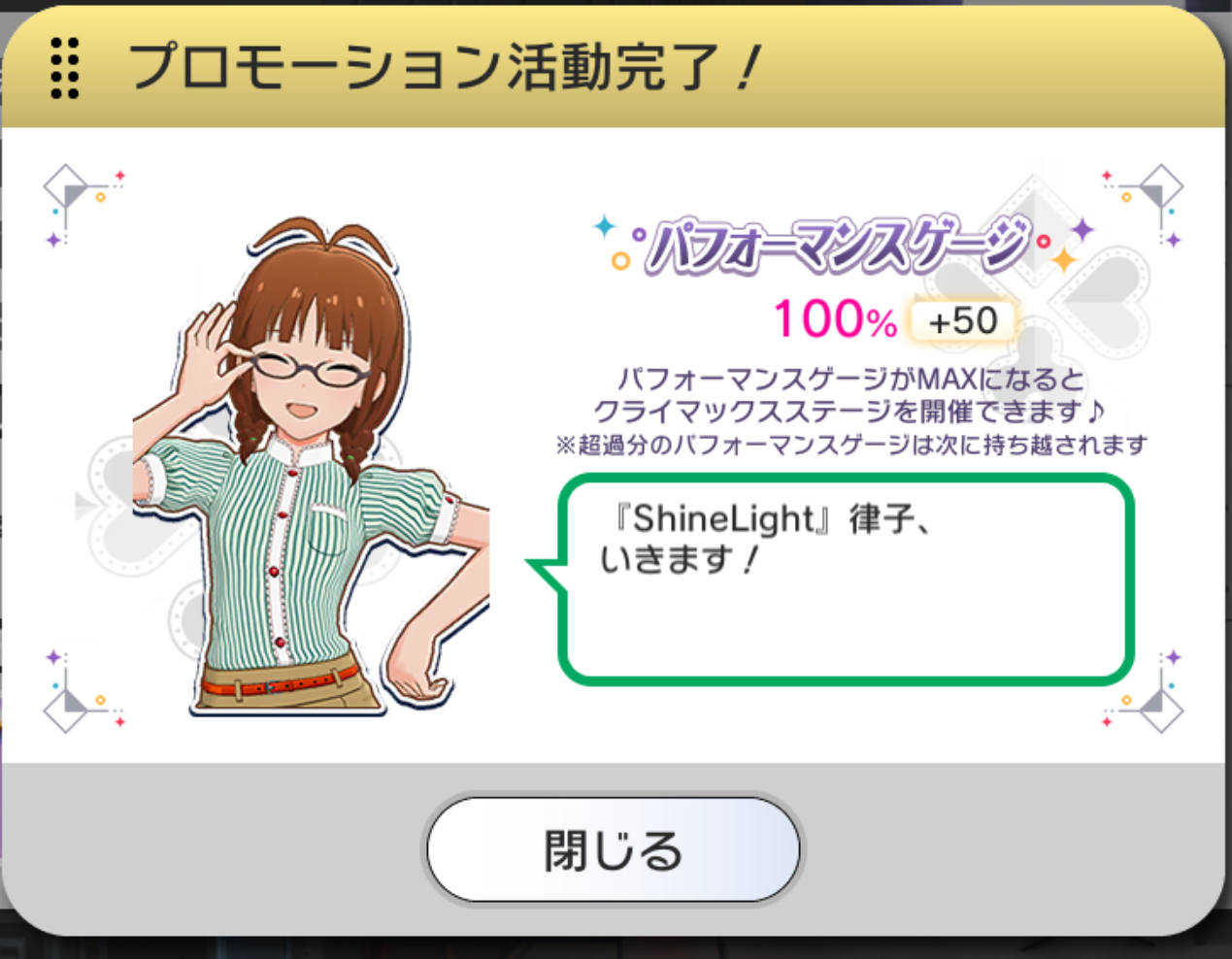Click the pink 100% gauge value
This screenshot has width=1232, height=959.
coord(835,319)
